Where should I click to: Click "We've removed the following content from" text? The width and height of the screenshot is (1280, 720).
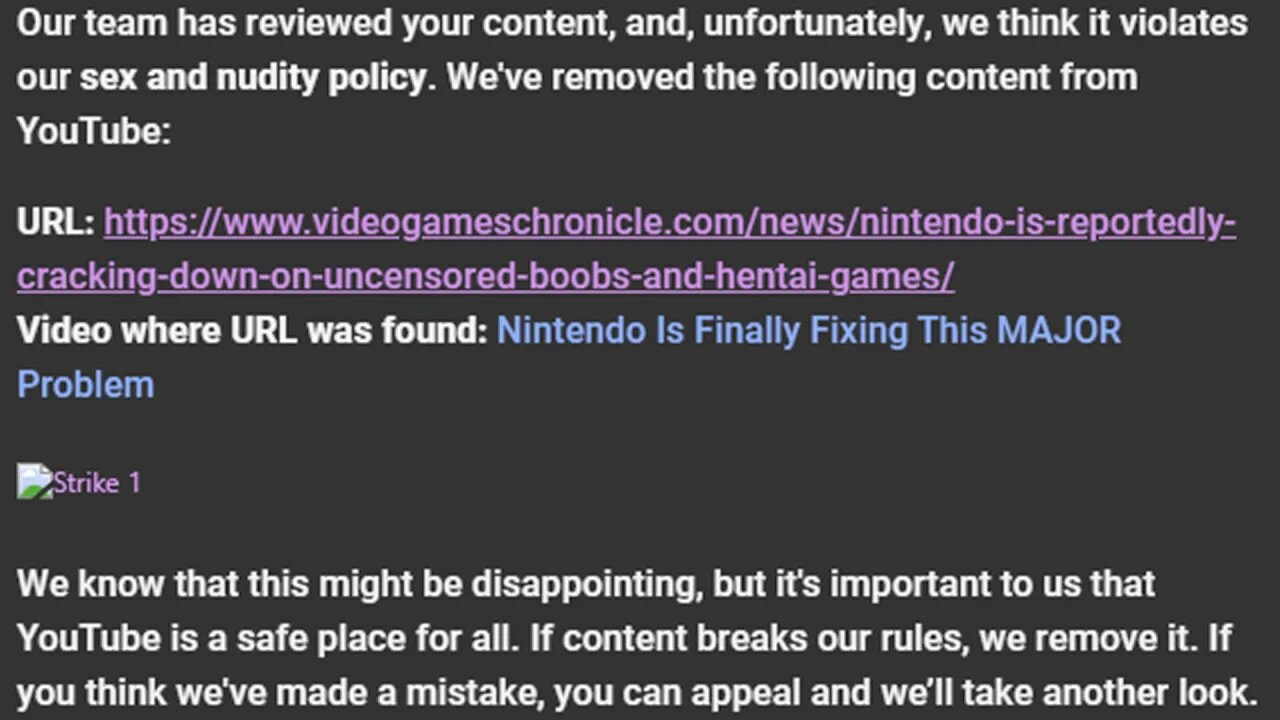point(790,77)
